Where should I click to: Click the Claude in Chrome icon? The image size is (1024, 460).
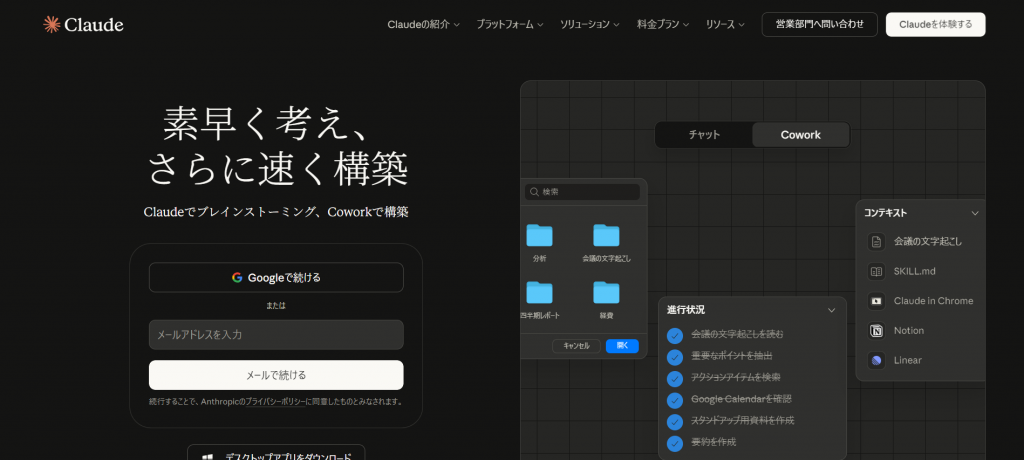(x=876, y=301)
